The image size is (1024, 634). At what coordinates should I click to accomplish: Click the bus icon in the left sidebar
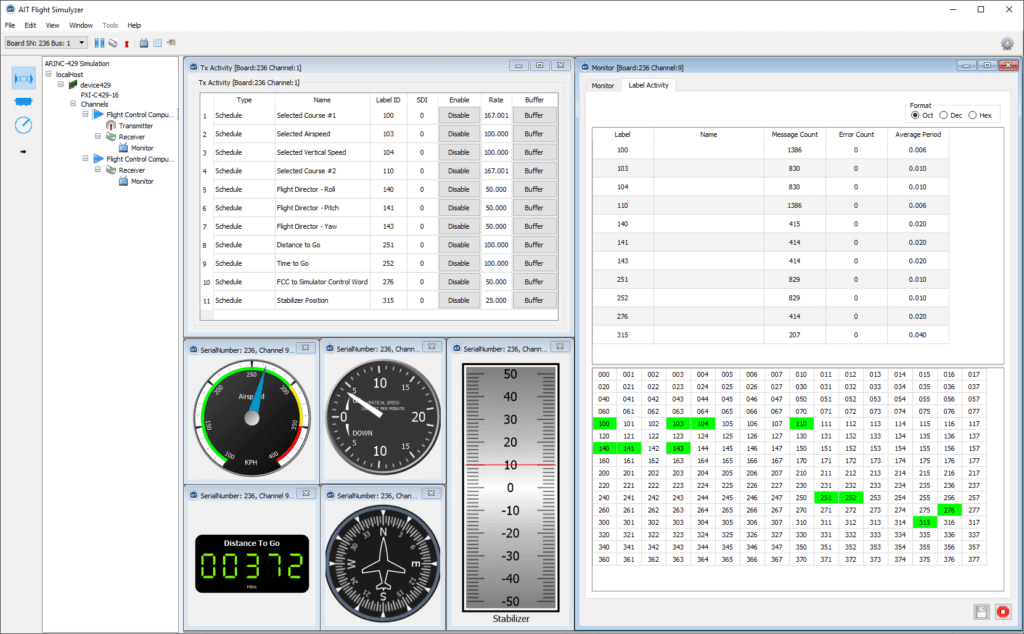(x=22, y=100)
